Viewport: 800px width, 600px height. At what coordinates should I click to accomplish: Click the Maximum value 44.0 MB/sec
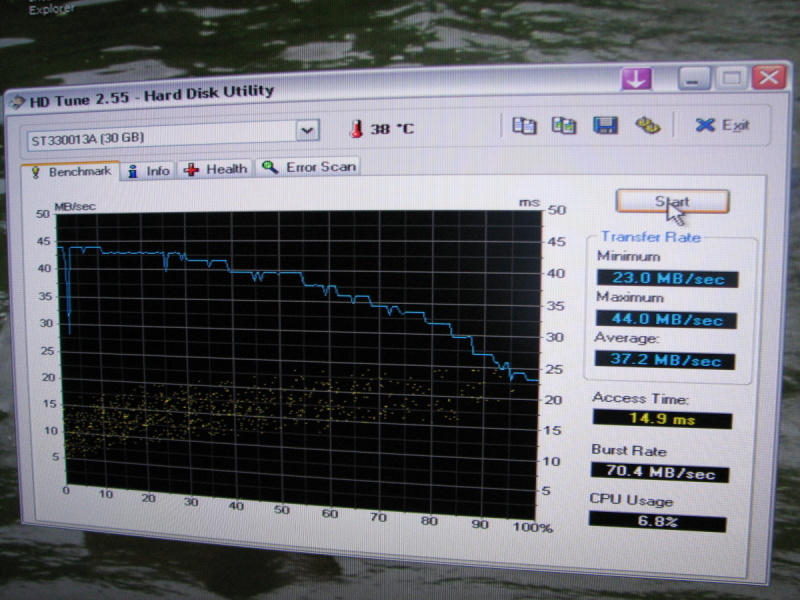tap(666, 319)
